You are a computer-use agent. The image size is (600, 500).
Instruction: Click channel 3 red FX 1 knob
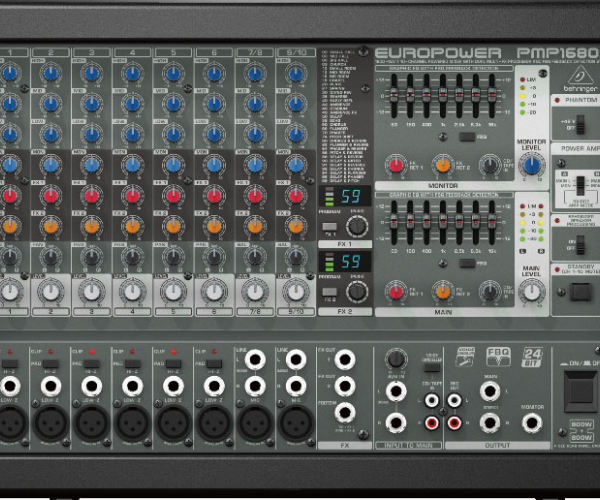[91, 195]
